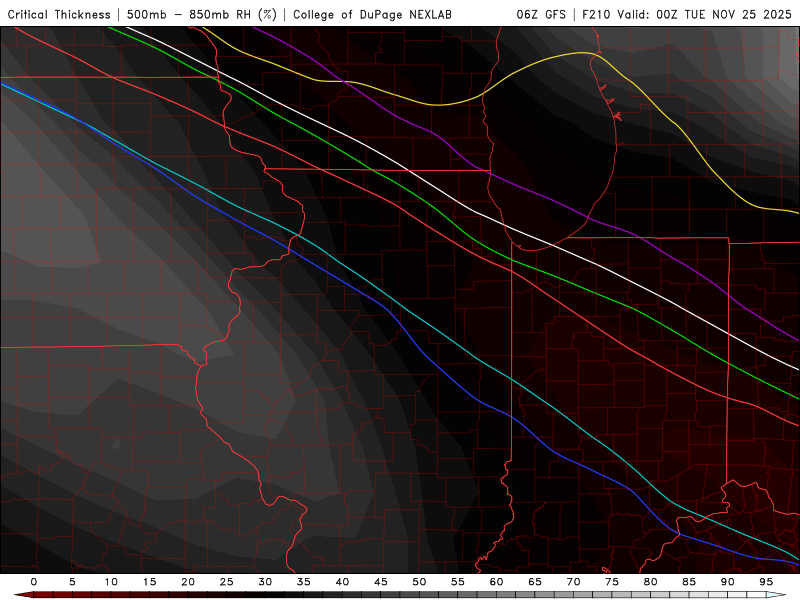Click the "06Z GFS" model run text
800x600 pixels.
pos(541,14)
